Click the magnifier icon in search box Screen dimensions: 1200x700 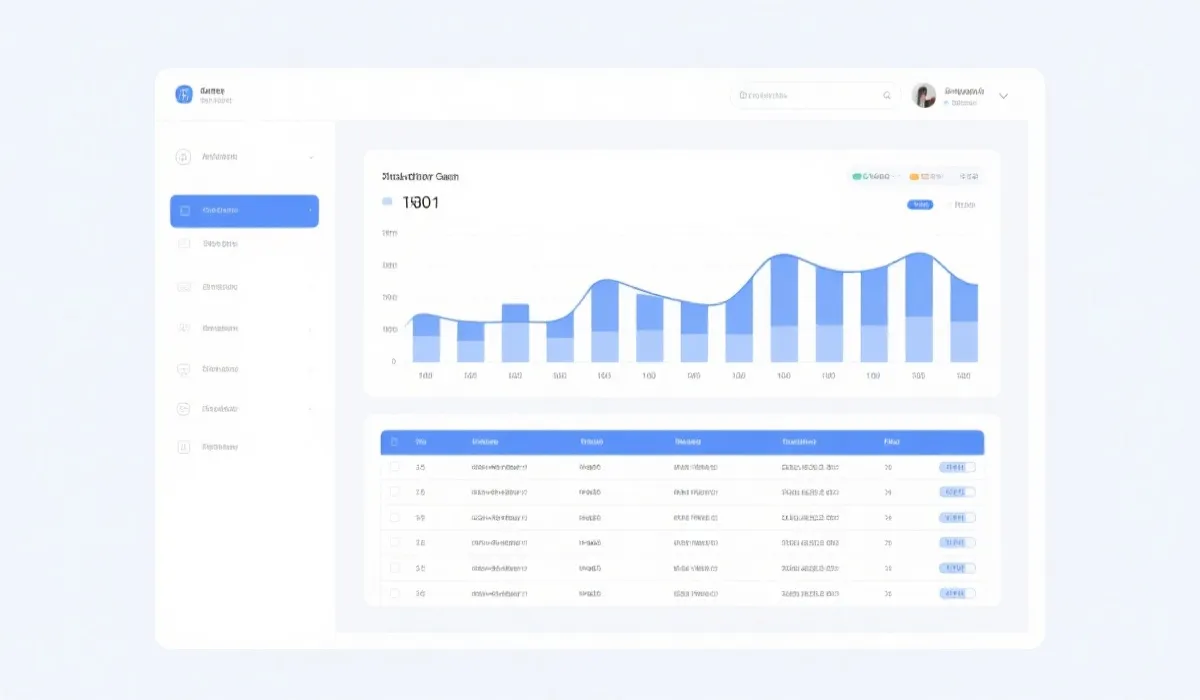click(x=886, y=96)
